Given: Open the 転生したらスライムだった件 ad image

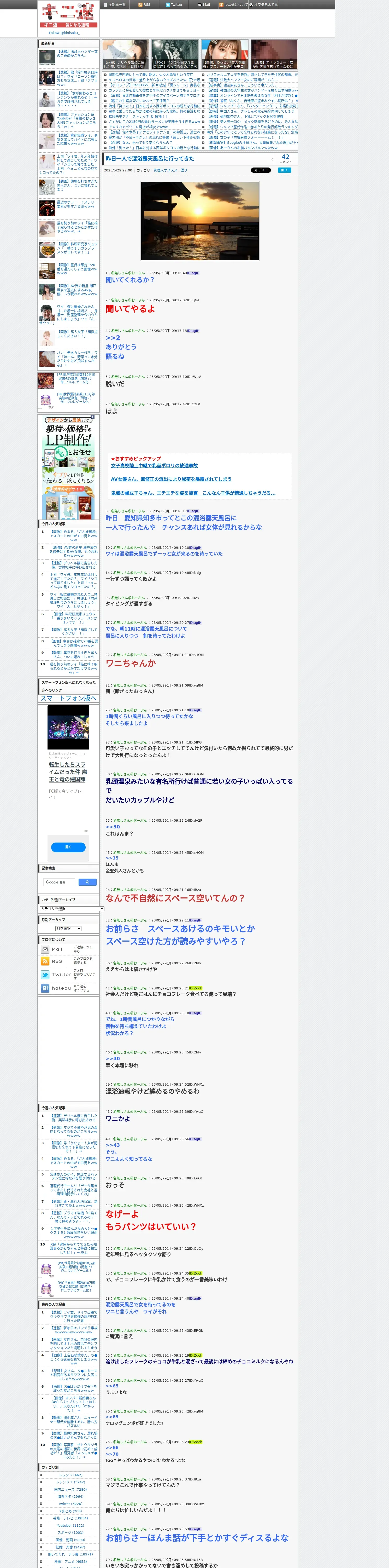Looking at the screenshot, I should pyautogui.click(x=68, y=727).
